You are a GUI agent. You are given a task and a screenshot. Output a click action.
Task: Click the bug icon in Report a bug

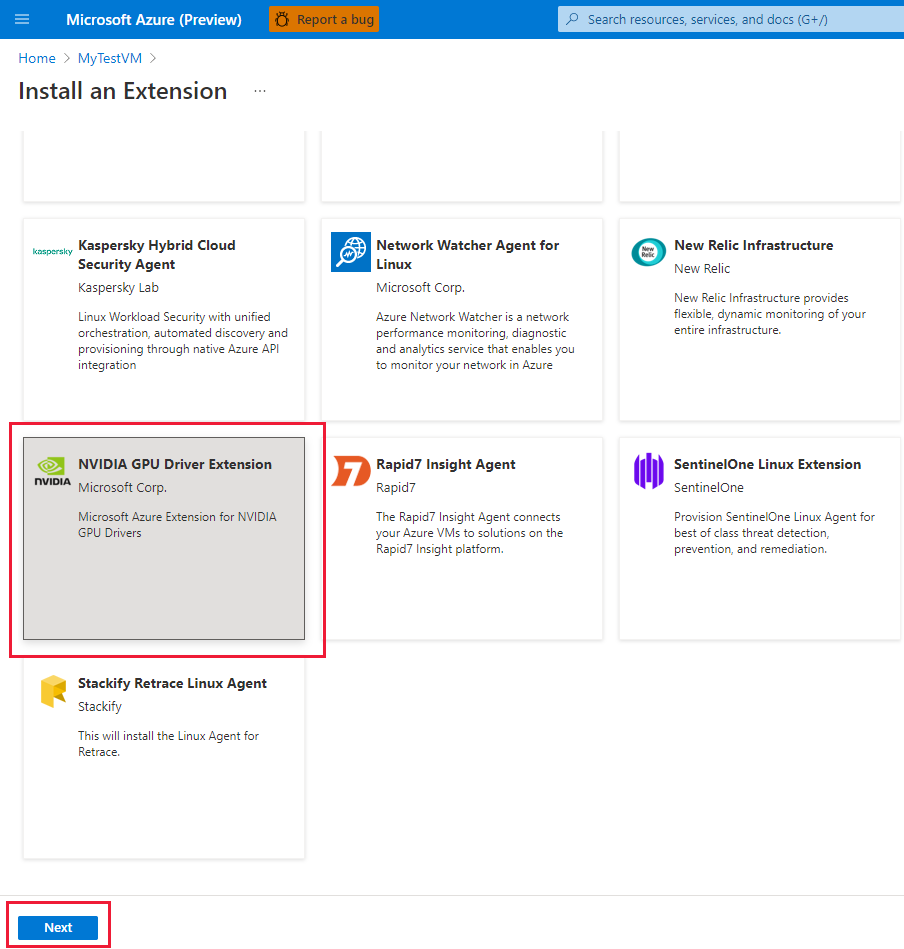point(282,18)
